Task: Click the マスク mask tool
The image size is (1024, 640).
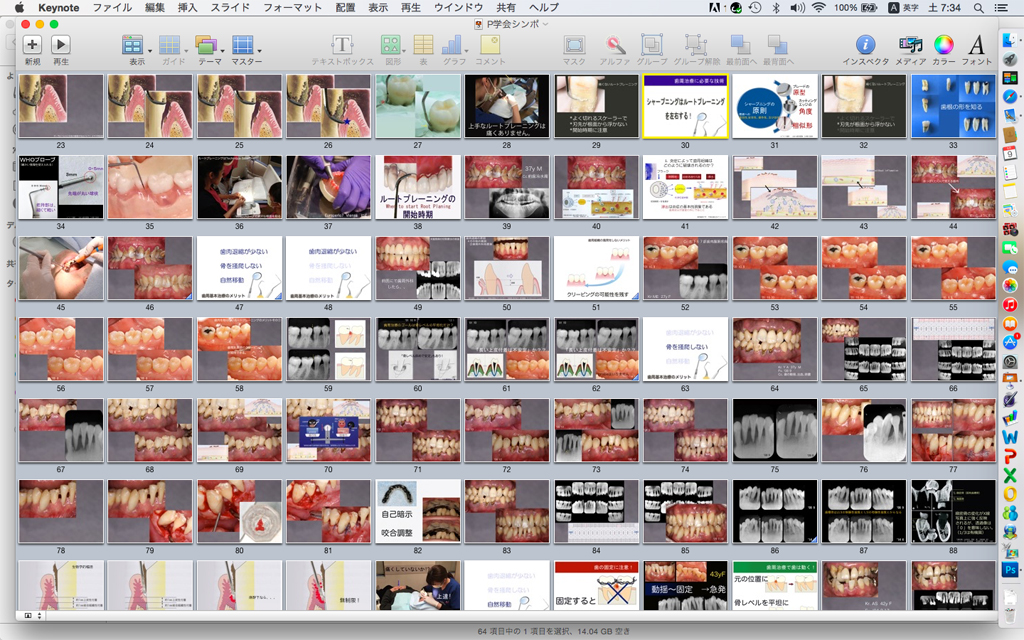Action: click(x=574, y=45)
